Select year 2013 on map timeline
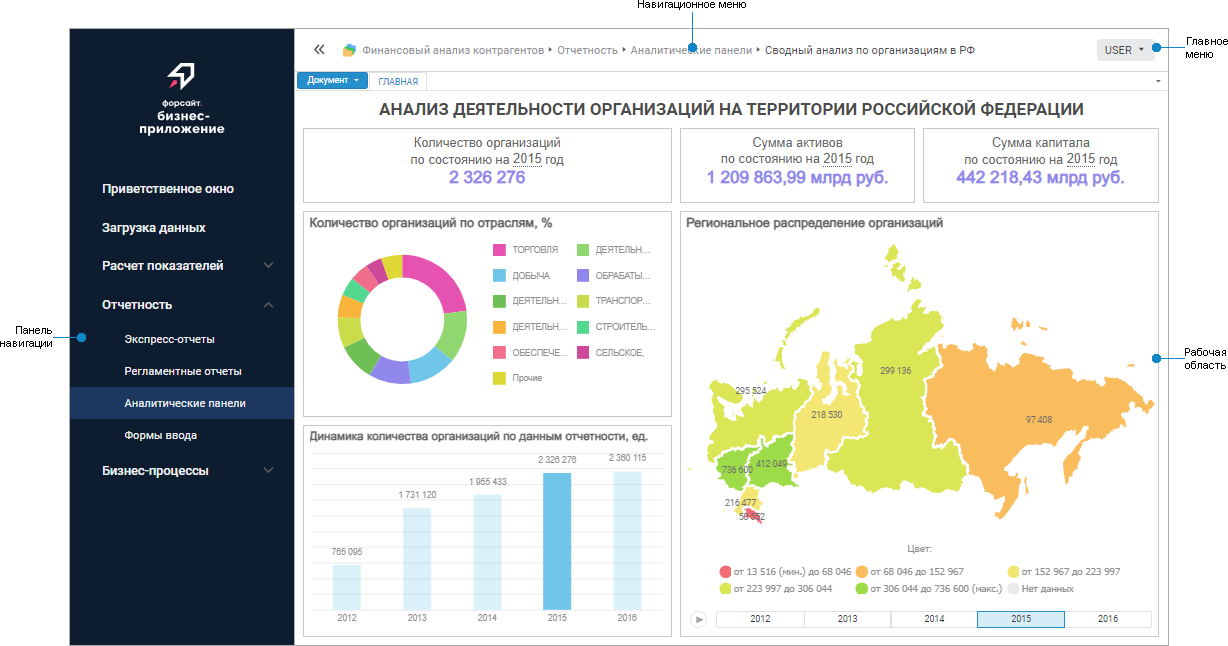The width and height of the screenshot is (1228, 646). pos(847,619)
